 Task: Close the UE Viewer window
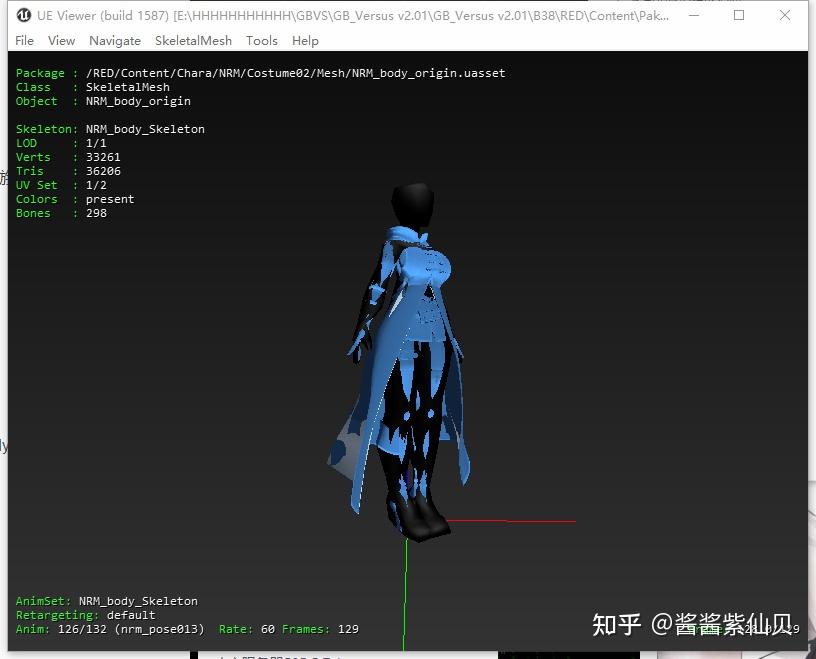coord(785,16)
